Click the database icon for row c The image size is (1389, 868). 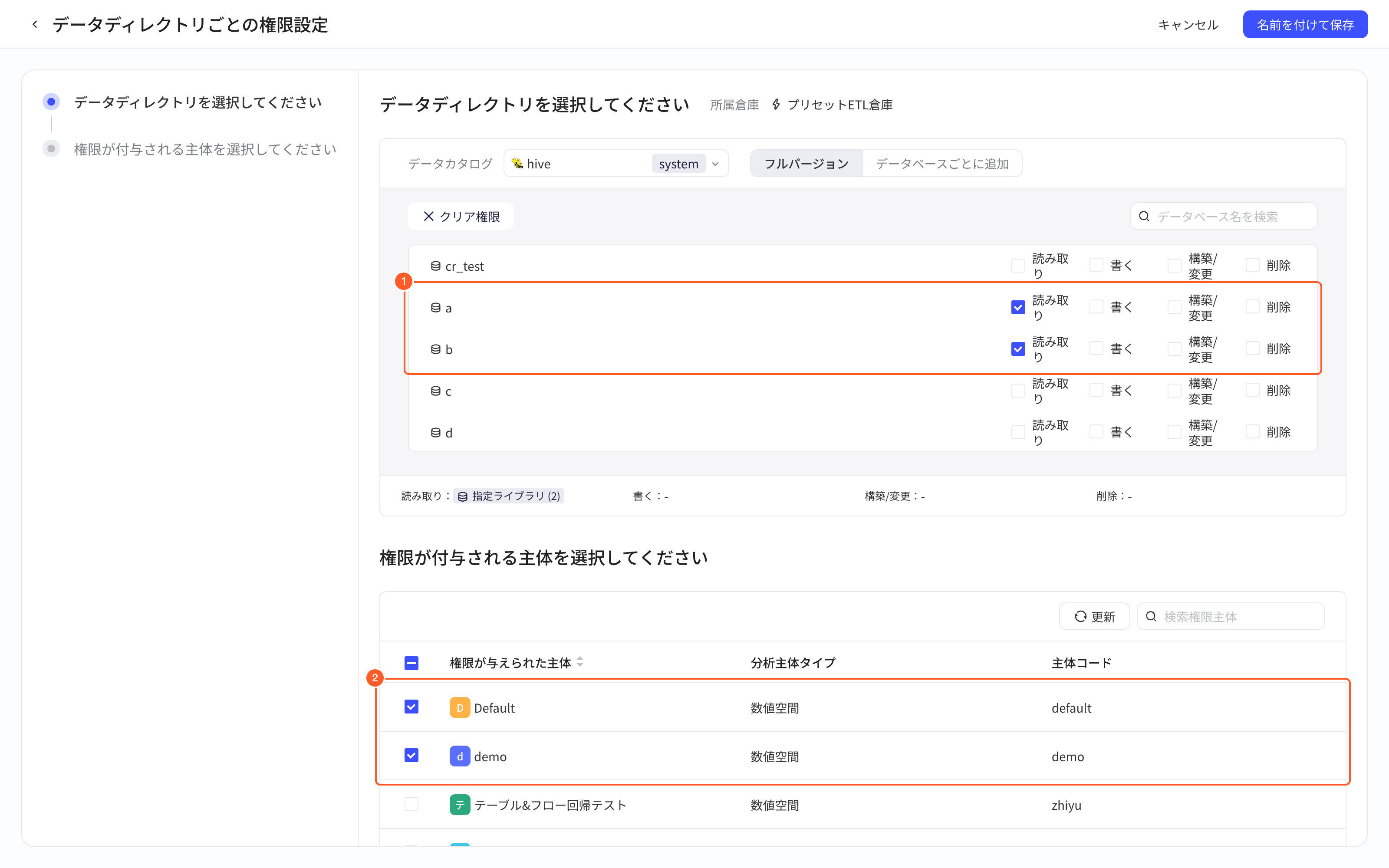click(x=436, y=391)
